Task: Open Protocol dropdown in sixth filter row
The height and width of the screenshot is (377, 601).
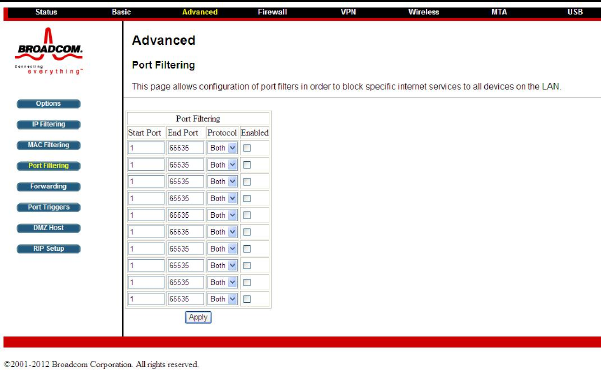Action: pyautogui.click(x=222, y=232)
